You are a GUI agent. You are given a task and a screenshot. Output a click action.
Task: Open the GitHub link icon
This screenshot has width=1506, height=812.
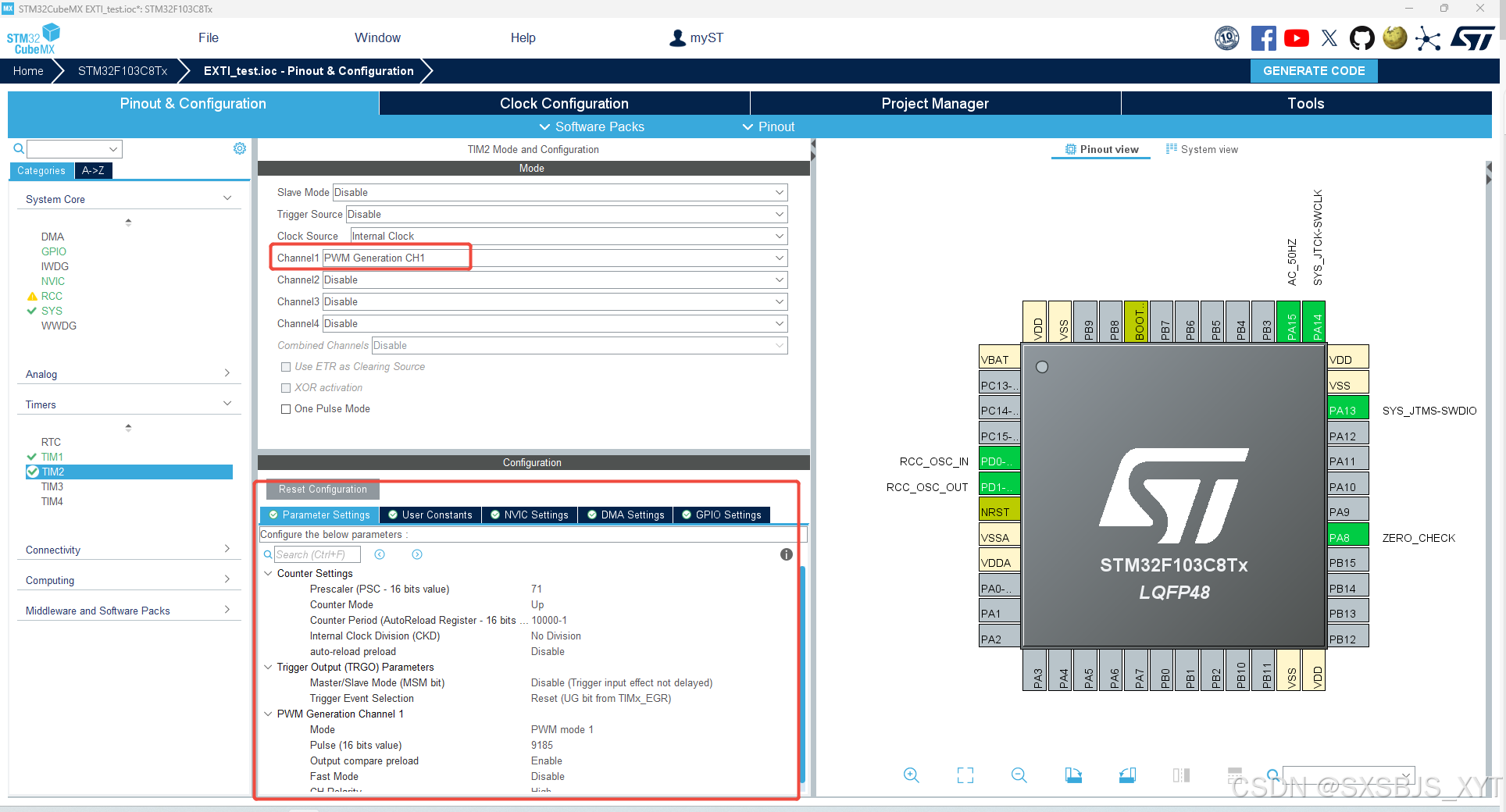1362,38
